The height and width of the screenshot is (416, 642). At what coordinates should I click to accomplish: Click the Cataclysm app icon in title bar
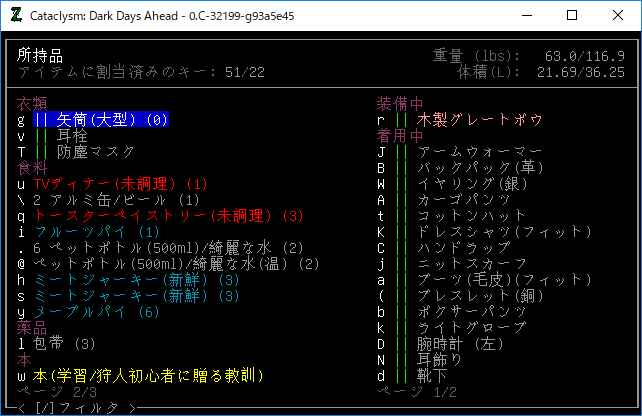[x=16, y=15]
